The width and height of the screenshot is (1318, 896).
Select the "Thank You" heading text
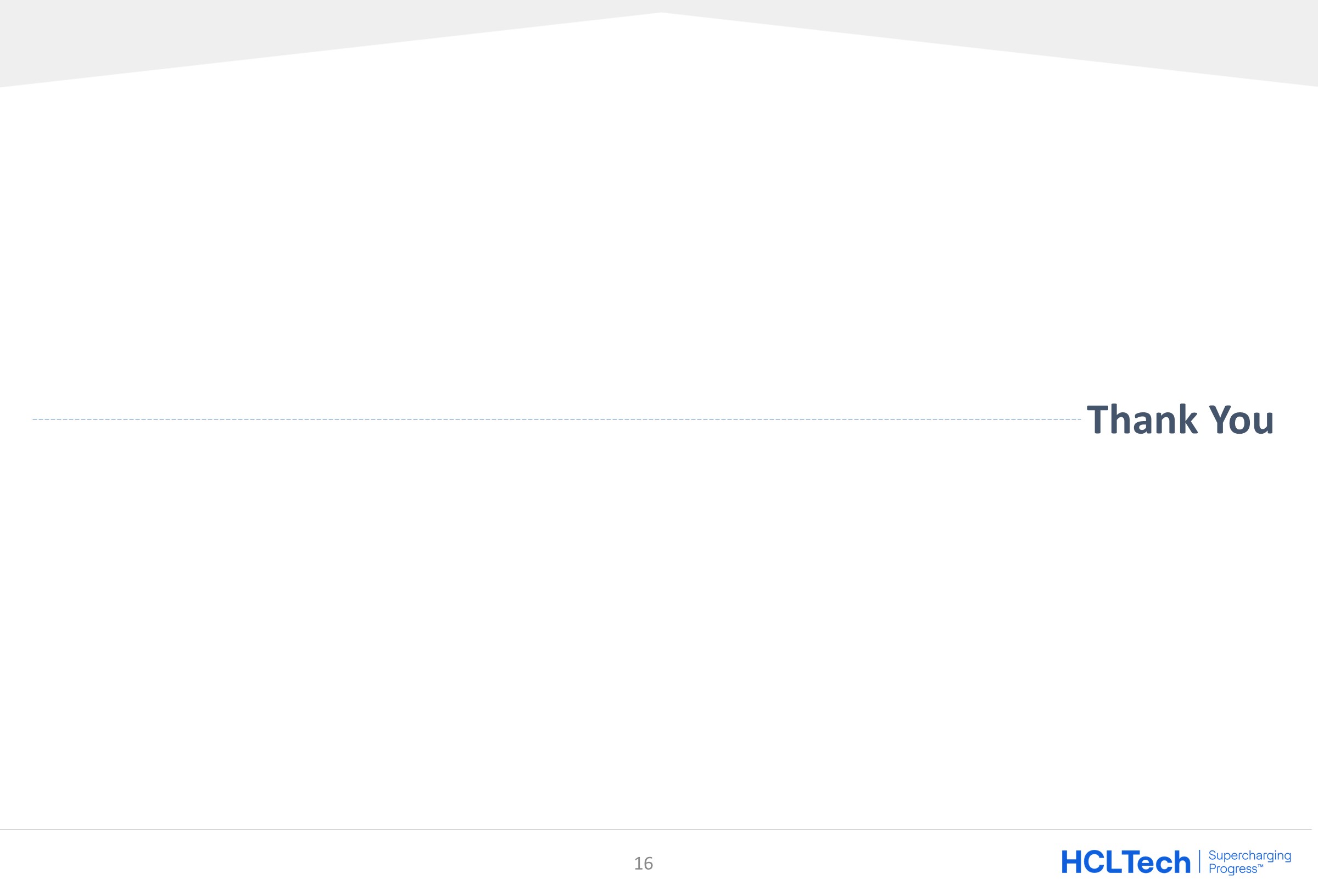point(1180,420)
